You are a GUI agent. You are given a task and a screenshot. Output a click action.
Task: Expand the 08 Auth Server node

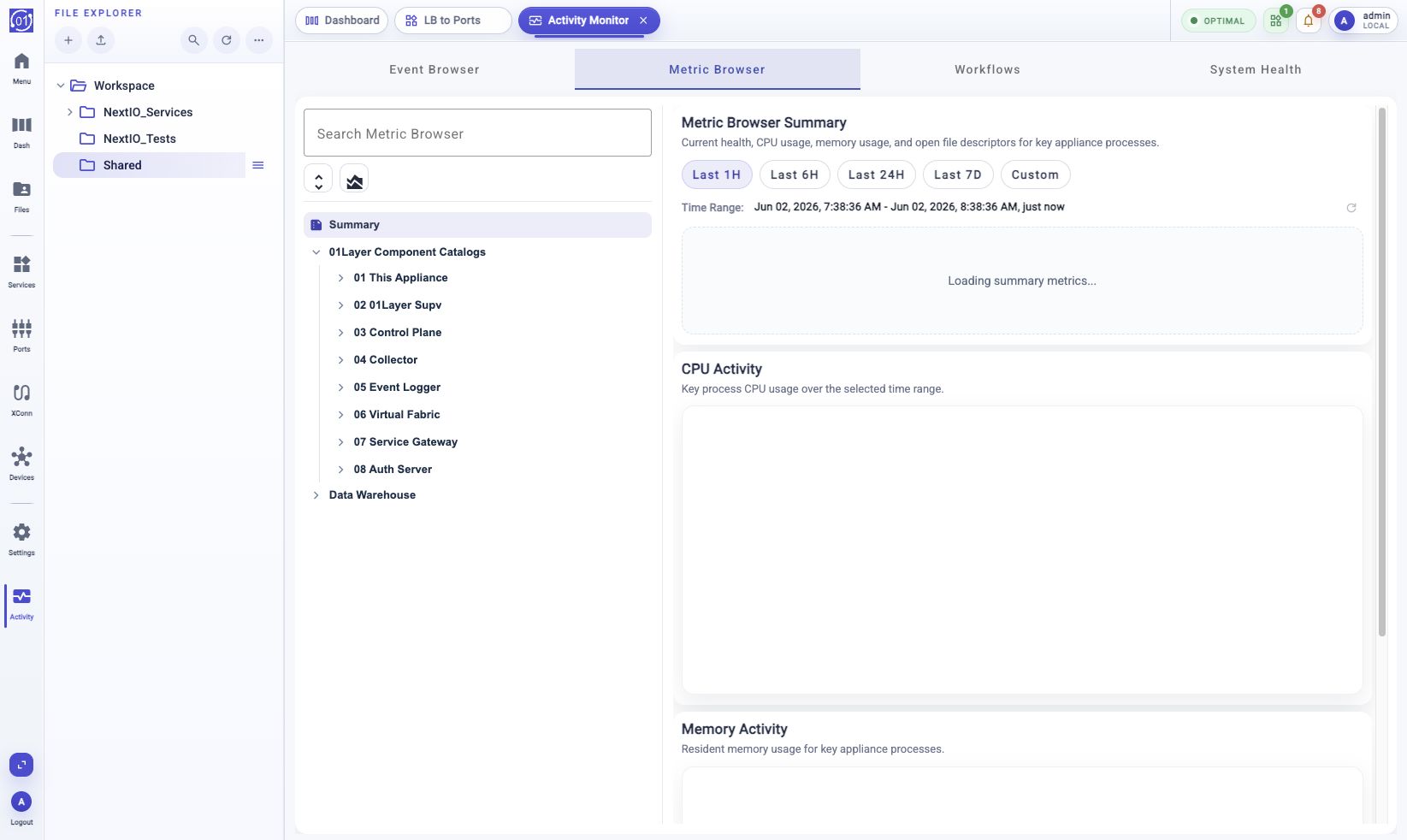pyautogui.click(x=341, y=470)
